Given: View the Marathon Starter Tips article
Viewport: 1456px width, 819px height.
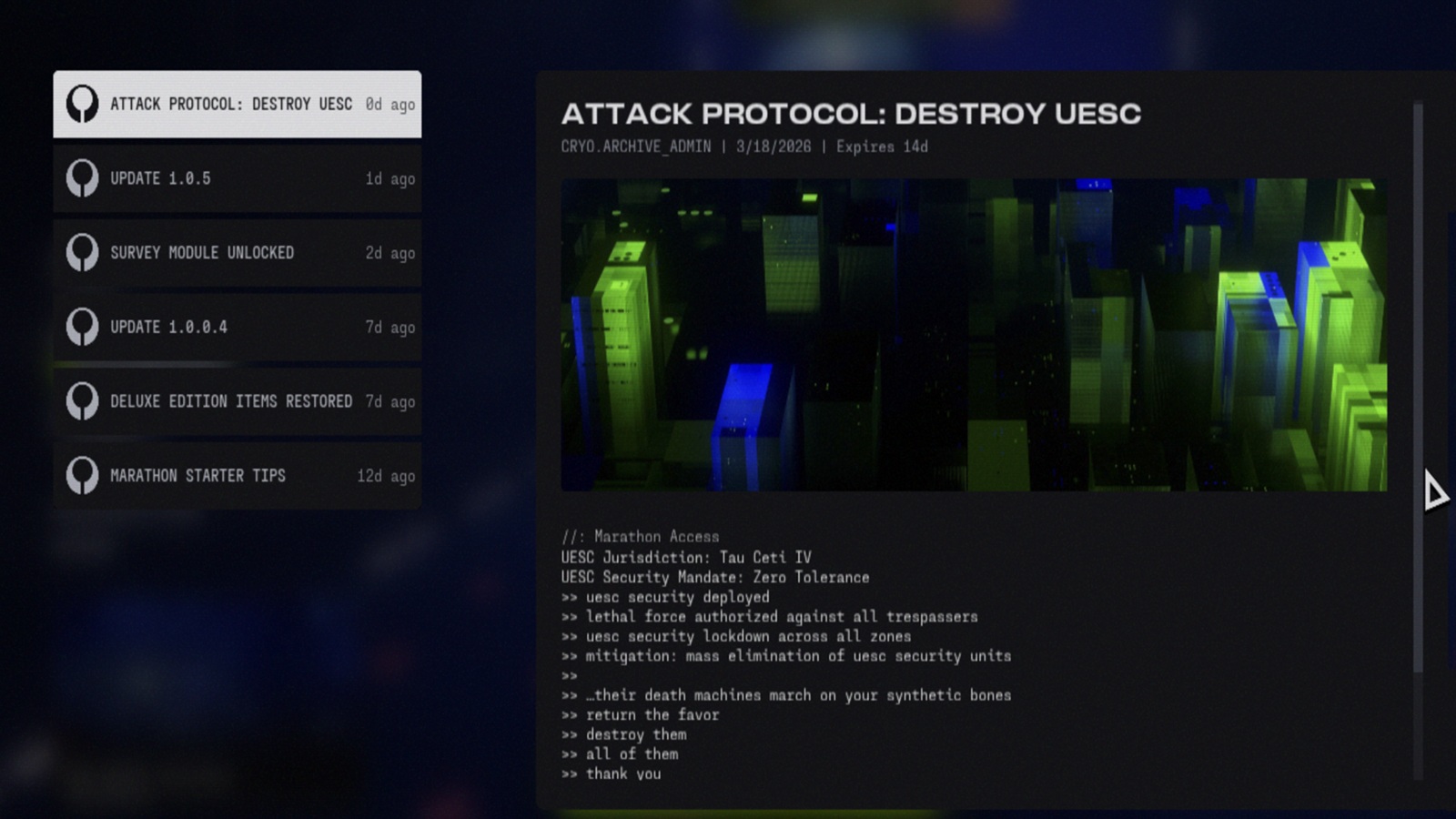Looking at the screenshot, I should 197,476.
